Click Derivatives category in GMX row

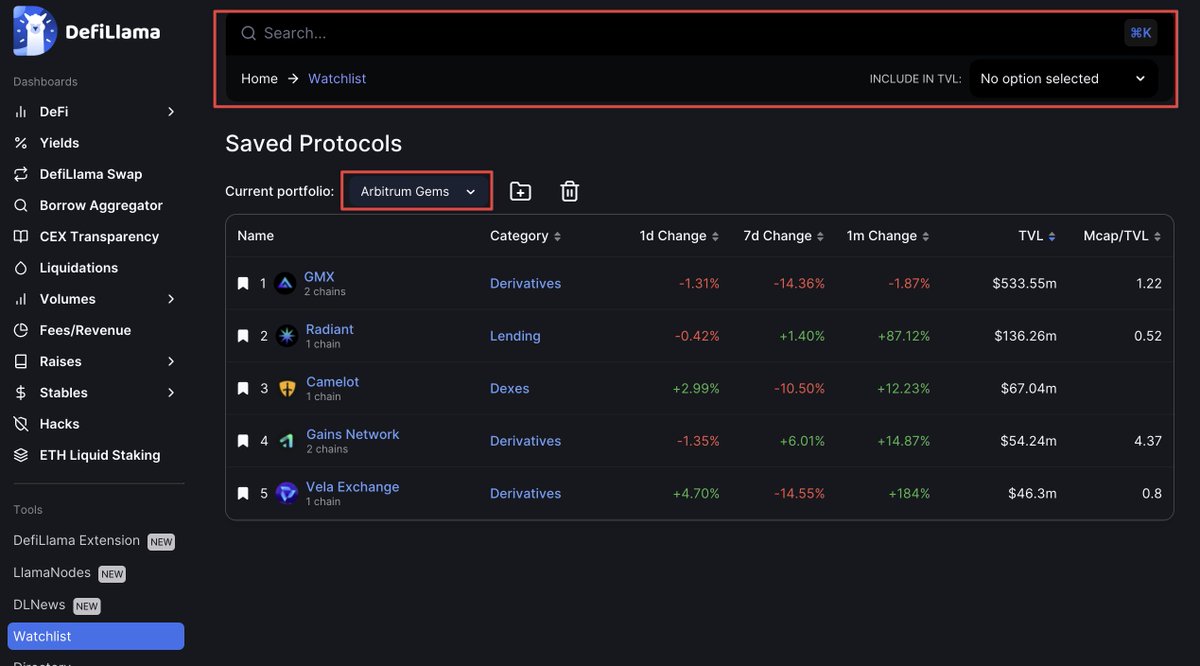pyautogui.click(x=526, y=284)
